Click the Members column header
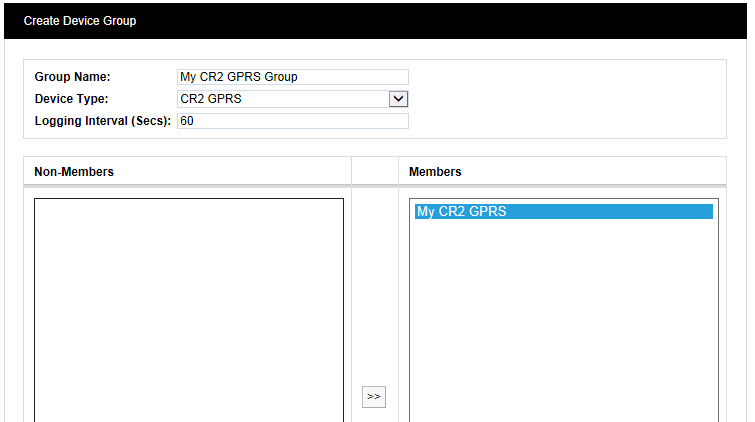This screenshot has height=422, width=755. (x=435, y=172)
